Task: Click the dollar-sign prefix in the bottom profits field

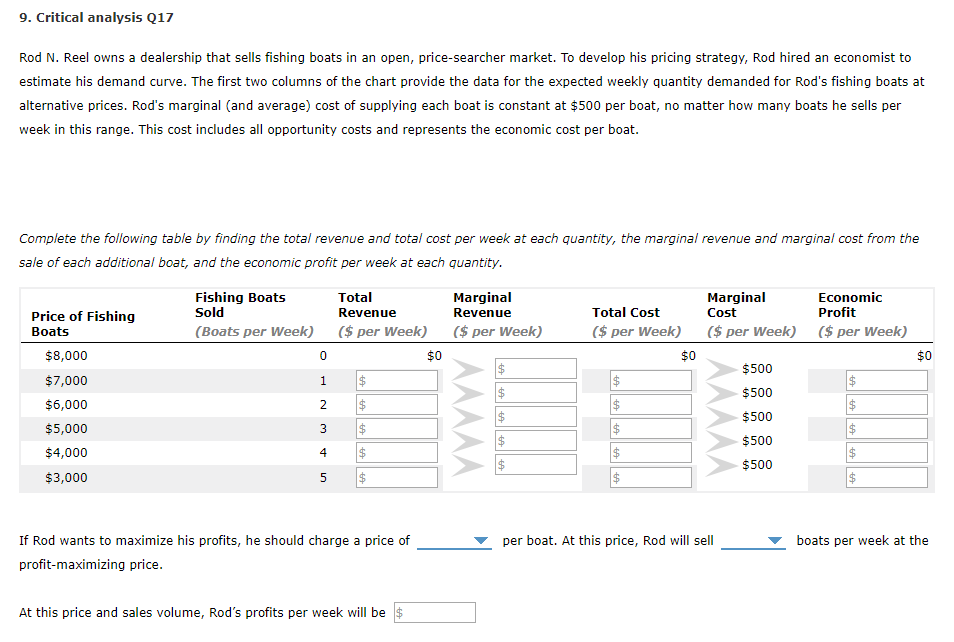Action: coord(399,611)
